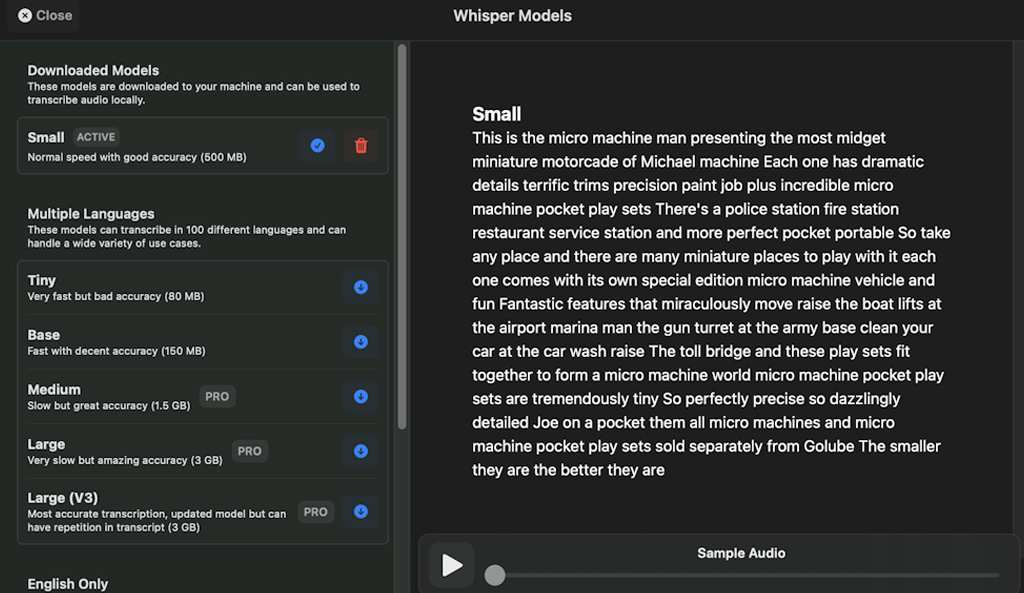The width and height of the screenshot is (1024, 593).
Task: Download the Medium model
Action: click(360, 397)
